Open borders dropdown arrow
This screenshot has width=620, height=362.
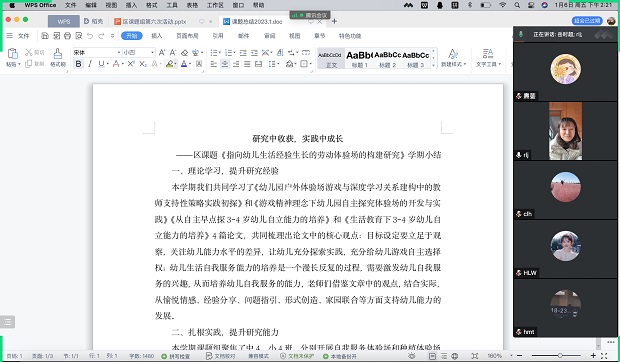pos(310,64)
